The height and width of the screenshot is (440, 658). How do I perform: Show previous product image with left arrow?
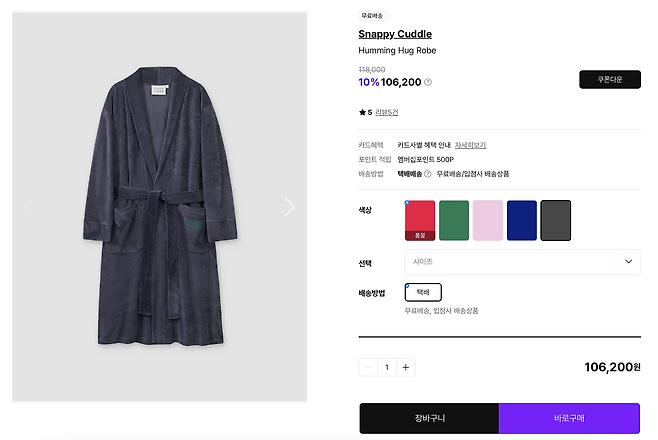click(30, 207)
